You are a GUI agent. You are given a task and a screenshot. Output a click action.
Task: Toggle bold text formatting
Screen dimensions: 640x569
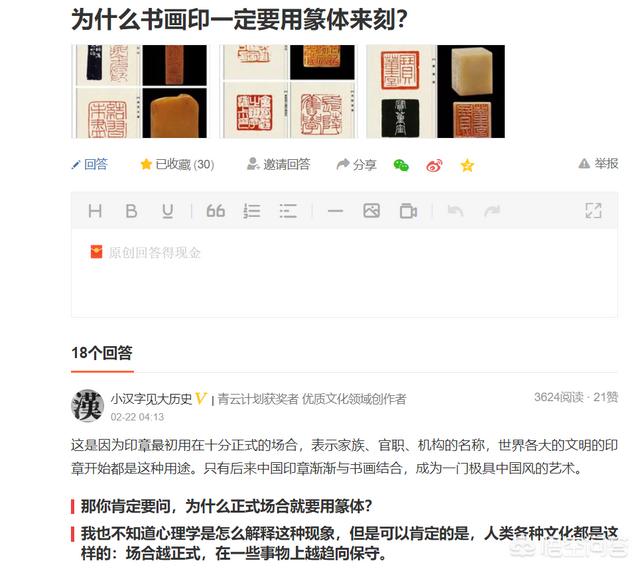pos(131,211)
